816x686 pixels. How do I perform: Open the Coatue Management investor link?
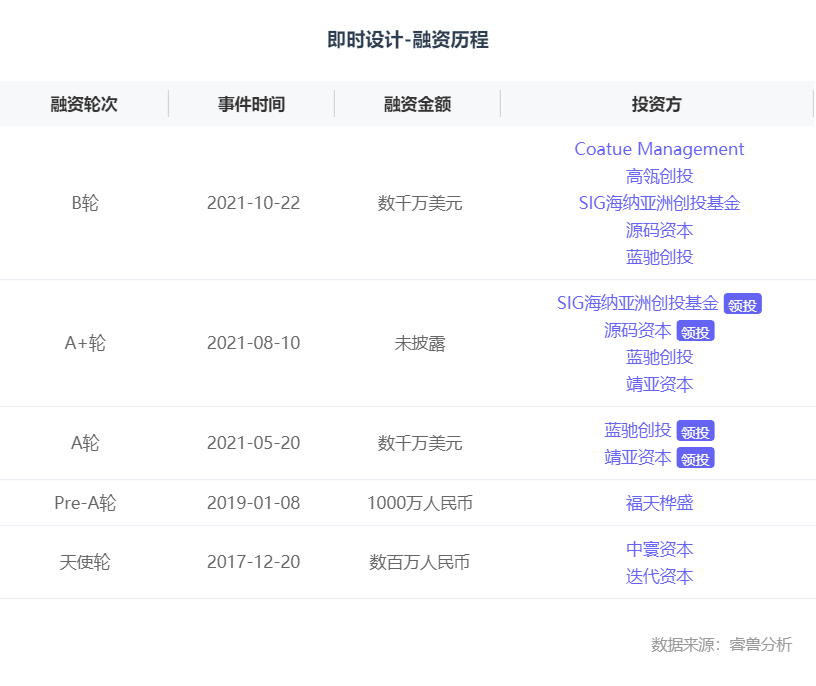point(659,149)
